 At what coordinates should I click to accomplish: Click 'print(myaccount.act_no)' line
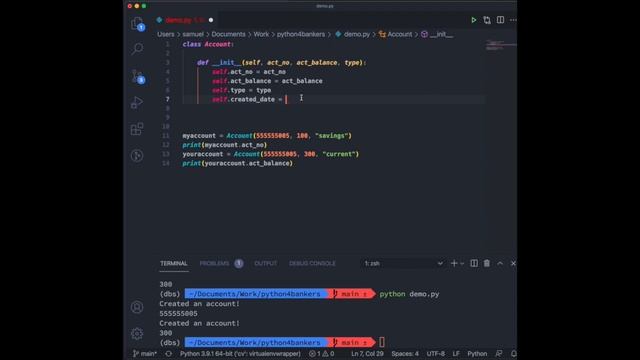tap(224, 145)
